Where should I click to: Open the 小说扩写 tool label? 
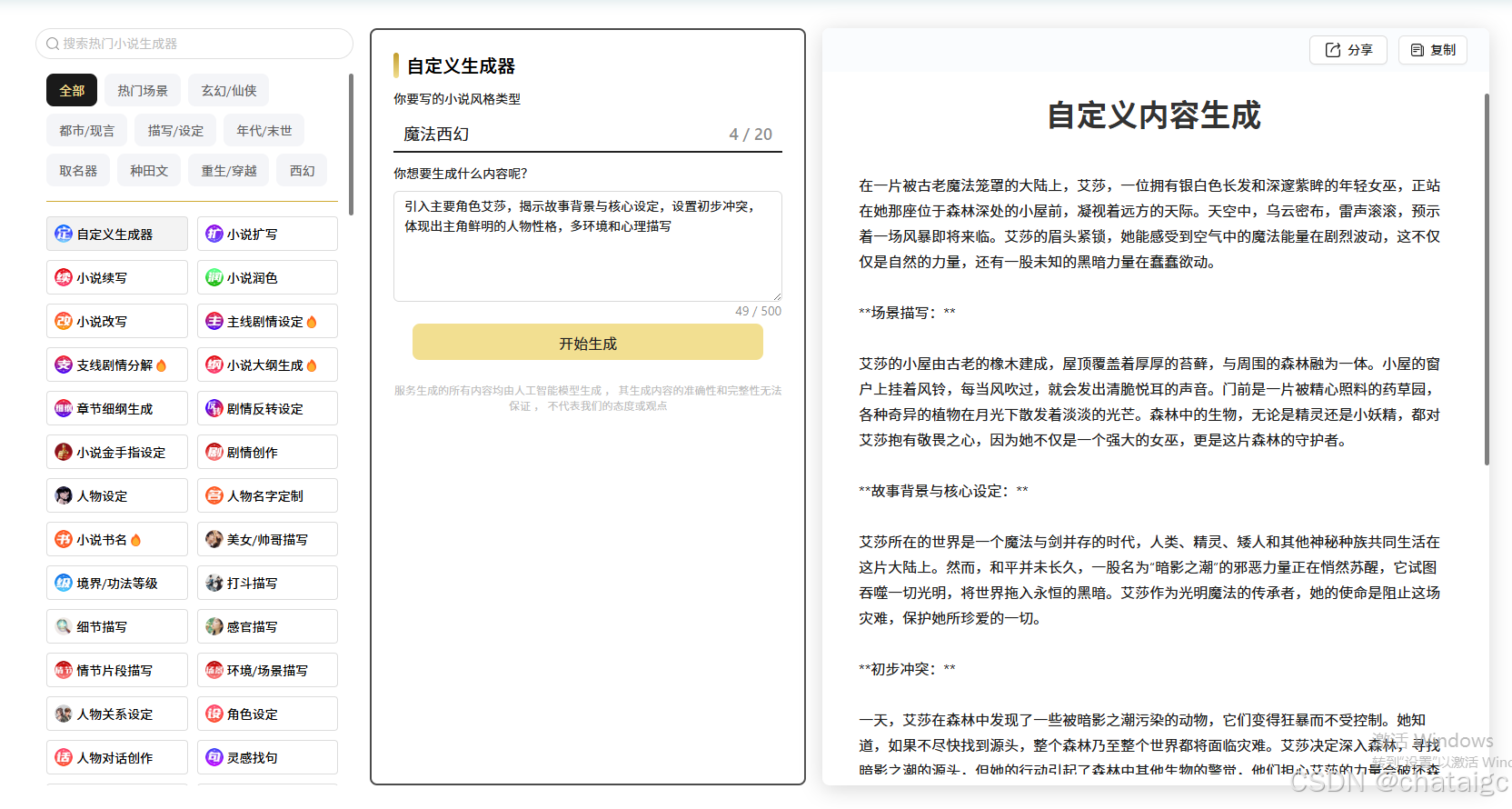(253, 234)
